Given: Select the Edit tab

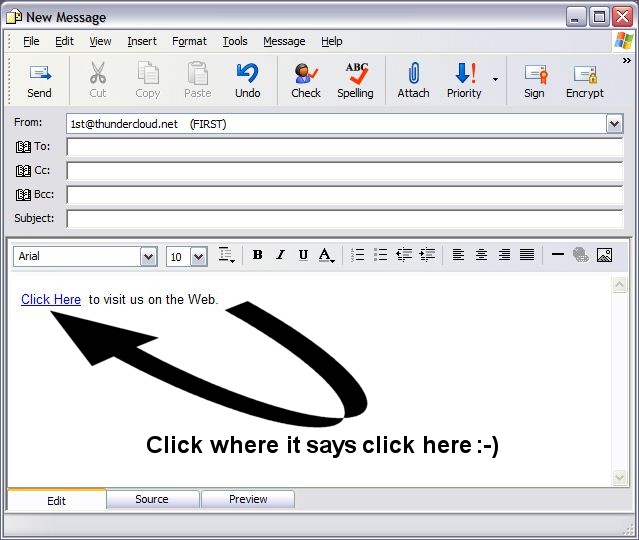Looking at the screenshot, I should pos(57,500).
